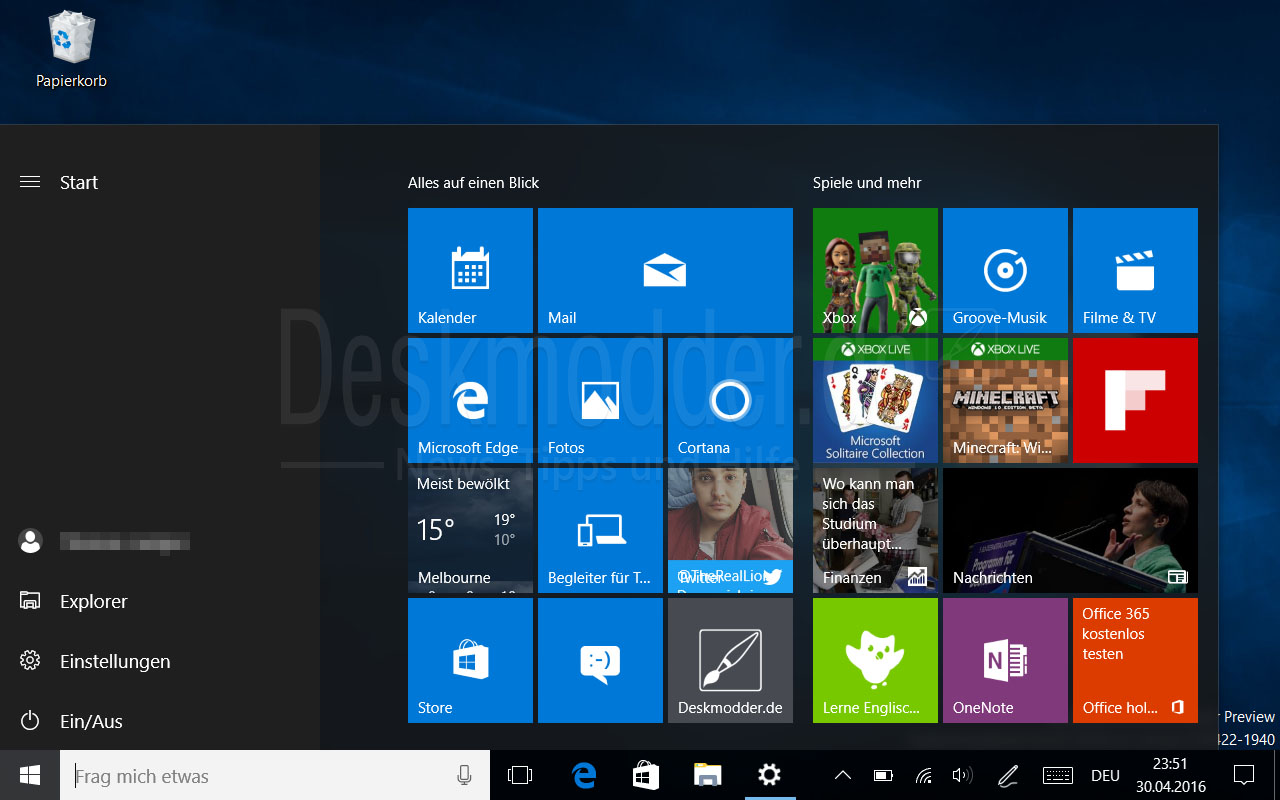Click the Cortana microphone icon

coord(464,775)
